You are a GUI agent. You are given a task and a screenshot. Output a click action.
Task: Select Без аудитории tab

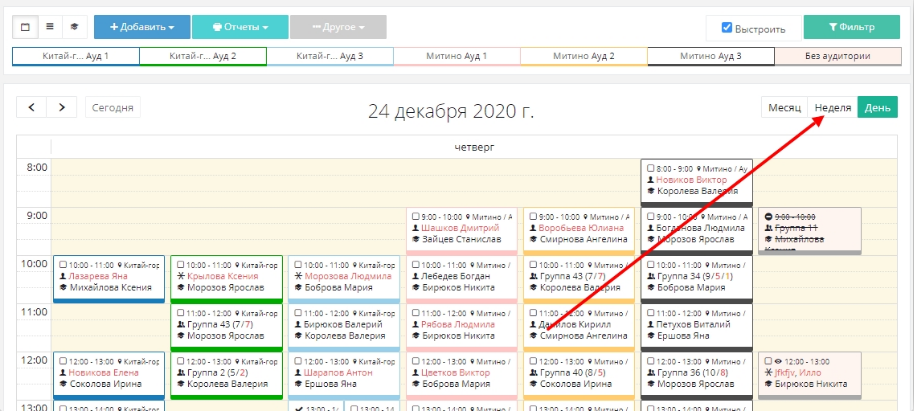pos(838,57)
